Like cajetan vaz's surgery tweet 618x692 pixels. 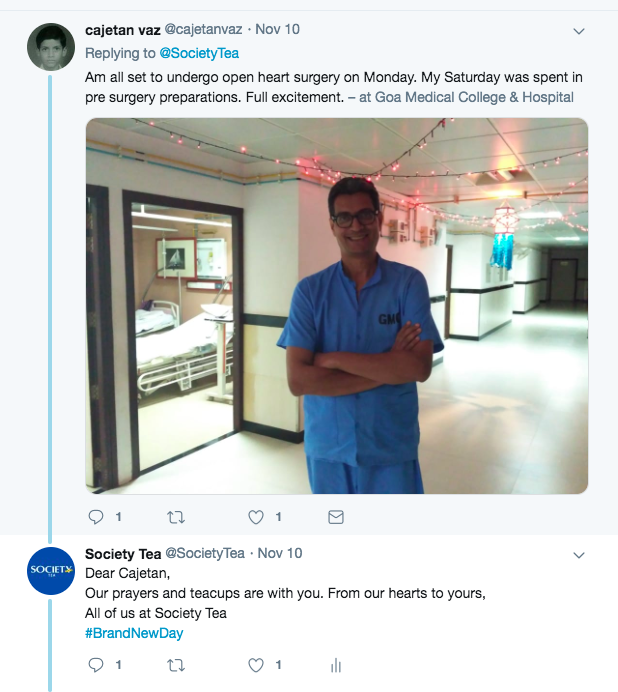click(x=256, y=517)
